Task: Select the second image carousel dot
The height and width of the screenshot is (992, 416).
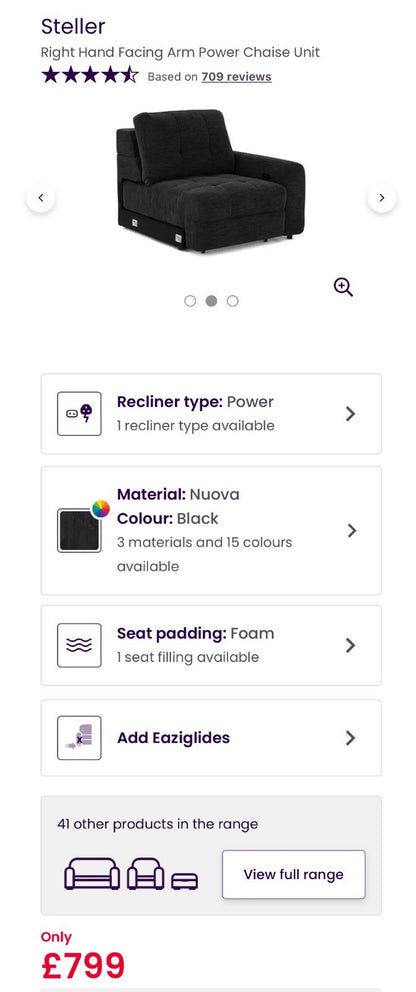Action: (211, 301)
